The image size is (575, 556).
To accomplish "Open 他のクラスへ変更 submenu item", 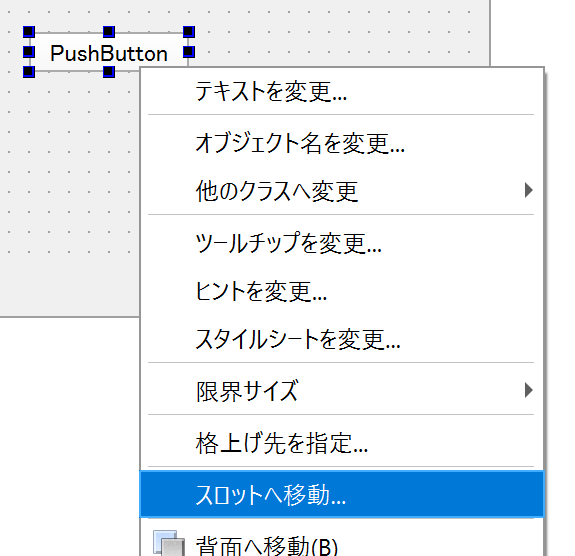I will coord(341,190).
